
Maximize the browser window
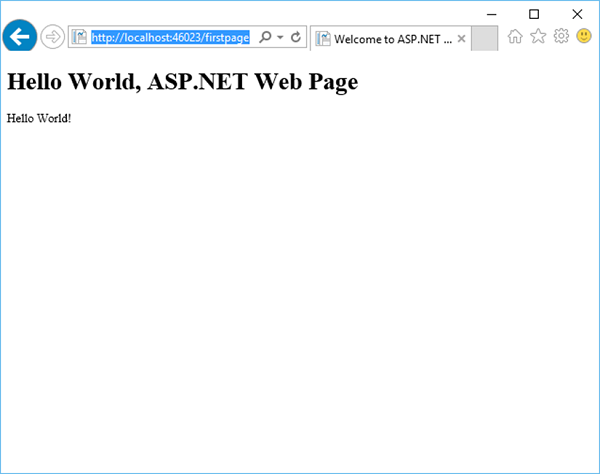pos(533,13)
